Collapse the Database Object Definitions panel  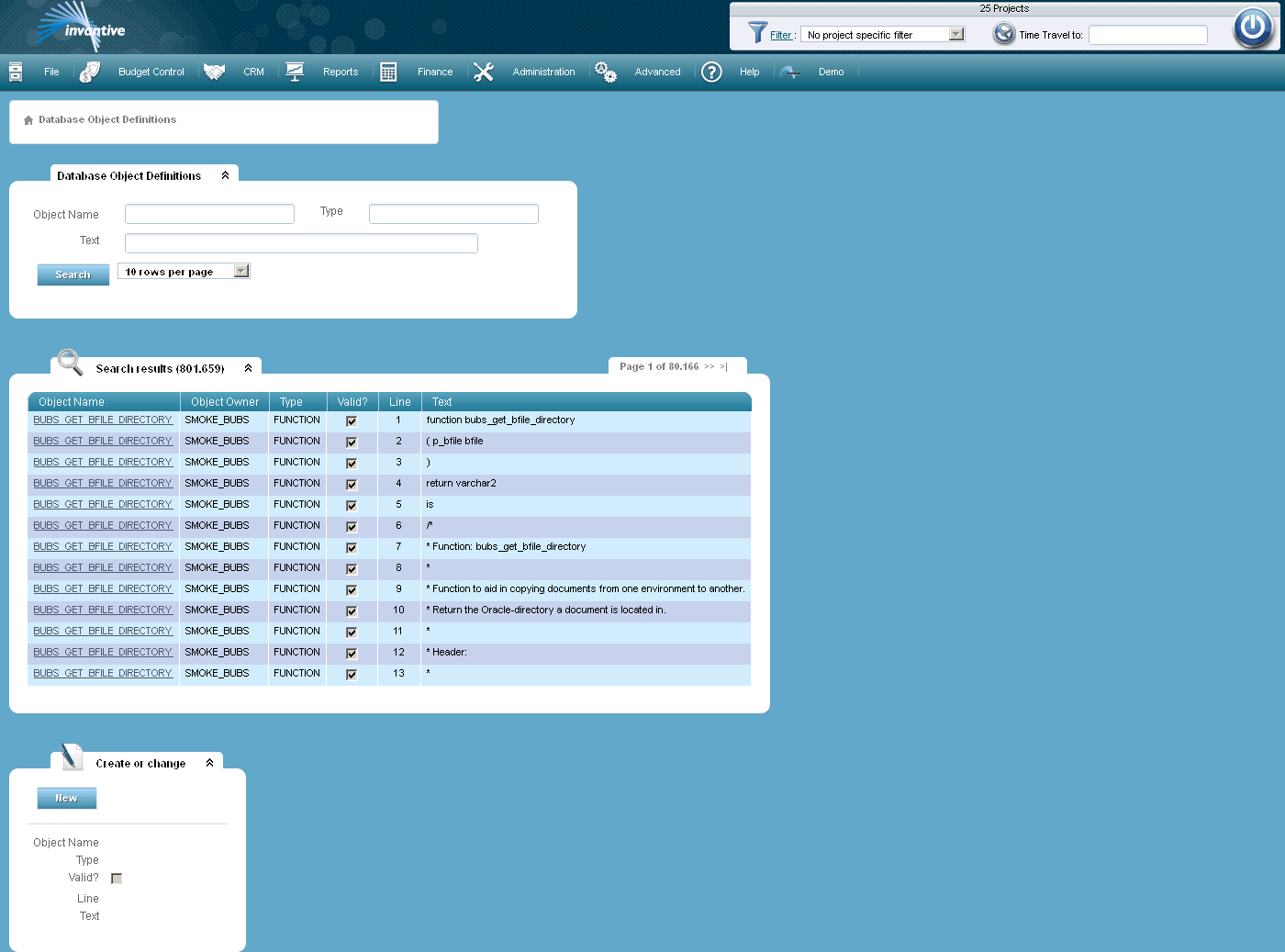225,174
